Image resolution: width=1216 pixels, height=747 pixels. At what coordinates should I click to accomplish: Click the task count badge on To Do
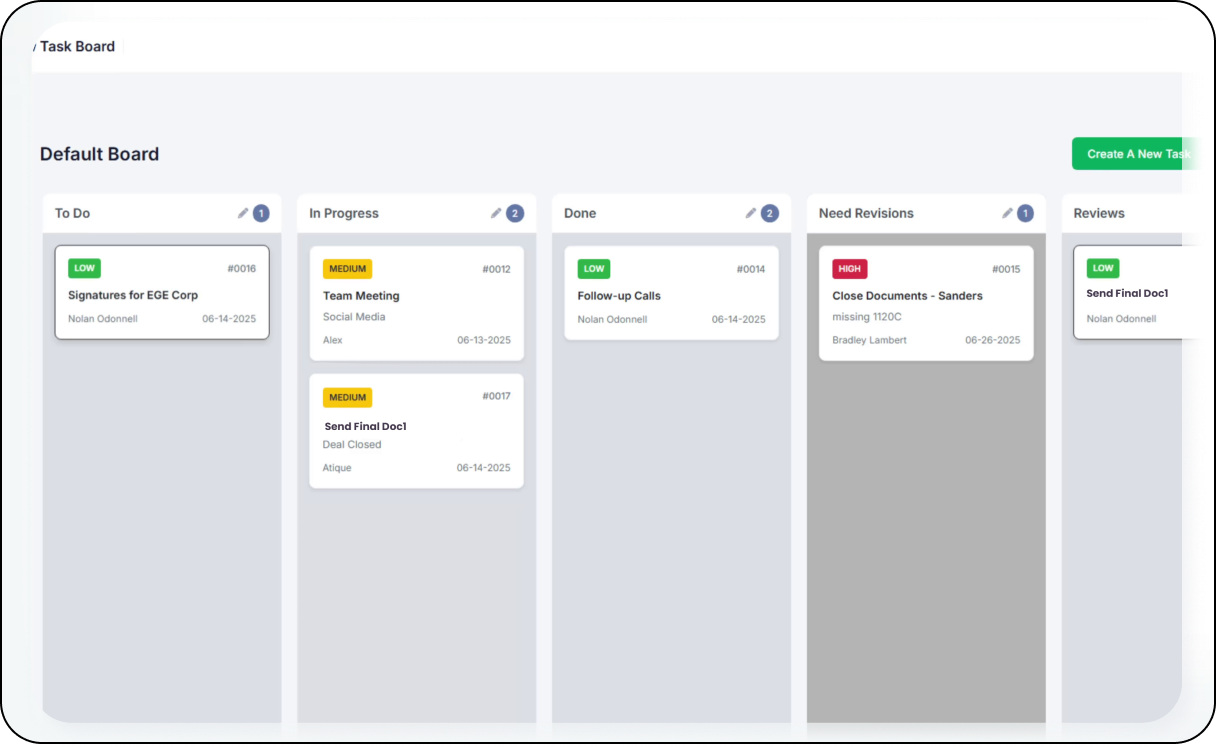pyautogui.click(x=261, y=213)
